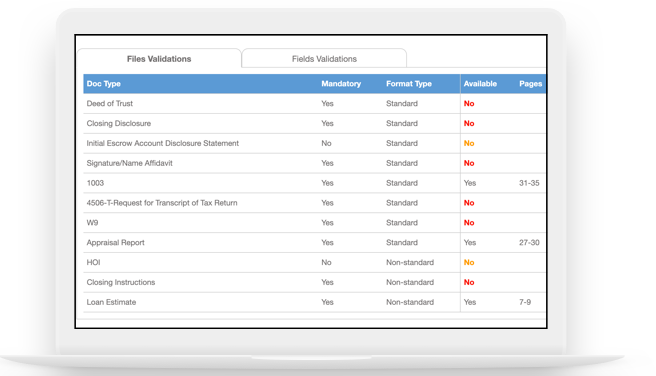Click Non-standard format for HOI
656x376 pixels.
point(410,262)
